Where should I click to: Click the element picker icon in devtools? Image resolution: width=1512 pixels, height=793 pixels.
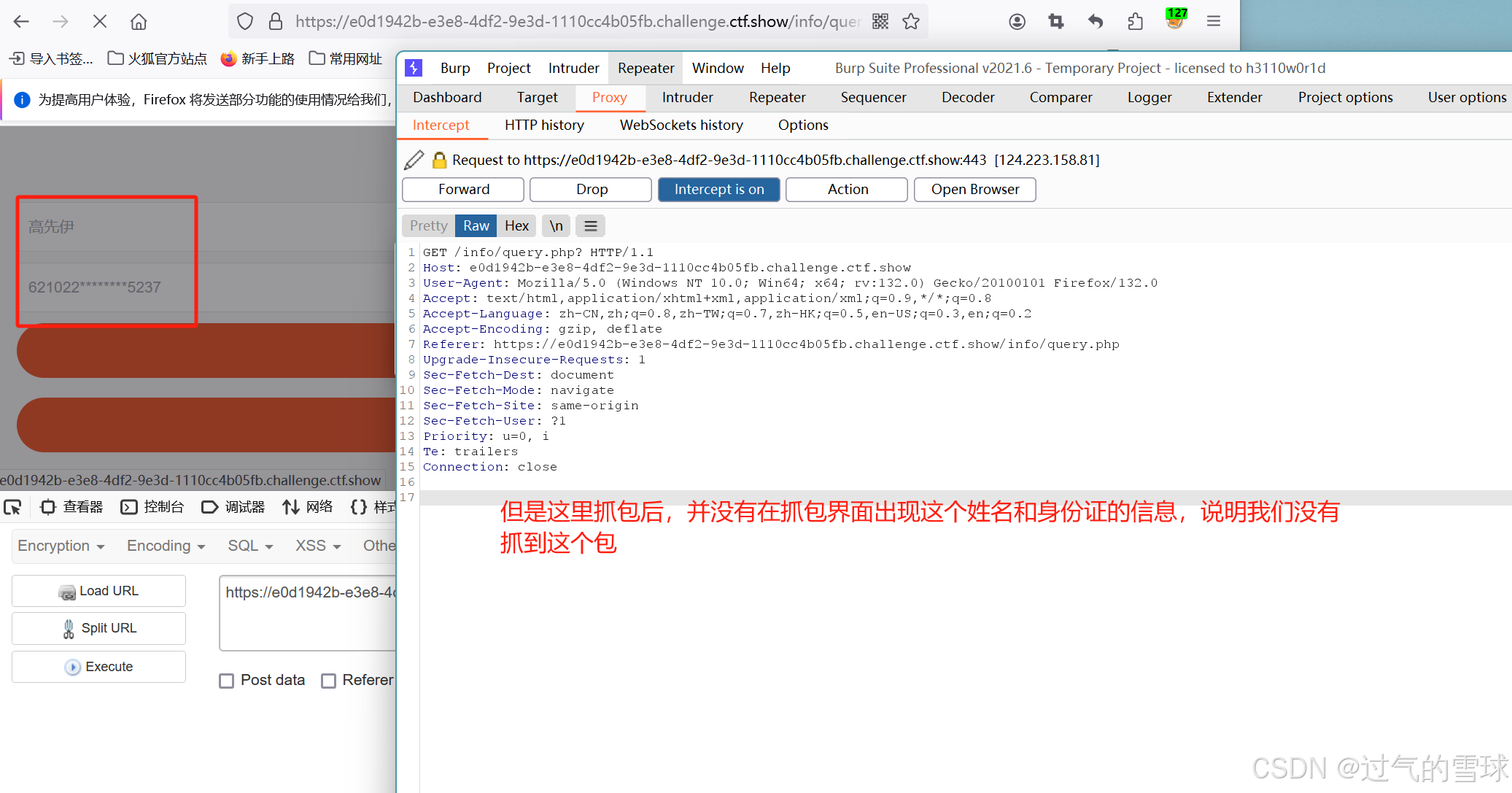click(x=13, y=507)
